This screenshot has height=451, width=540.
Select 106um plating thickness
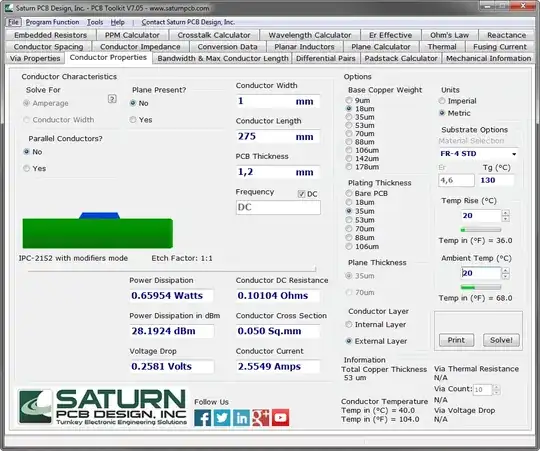pyautogui.click(x=349, y=246)
